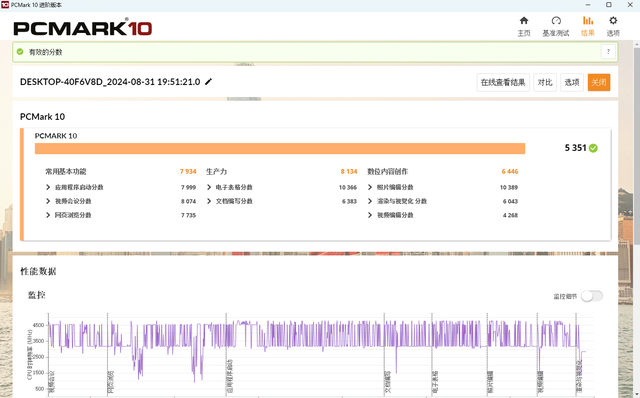The height and width of the screenshot is (398, 640).
Task: Click the orange PCMARK 10 score bar
Action: (x=280, y=149)
